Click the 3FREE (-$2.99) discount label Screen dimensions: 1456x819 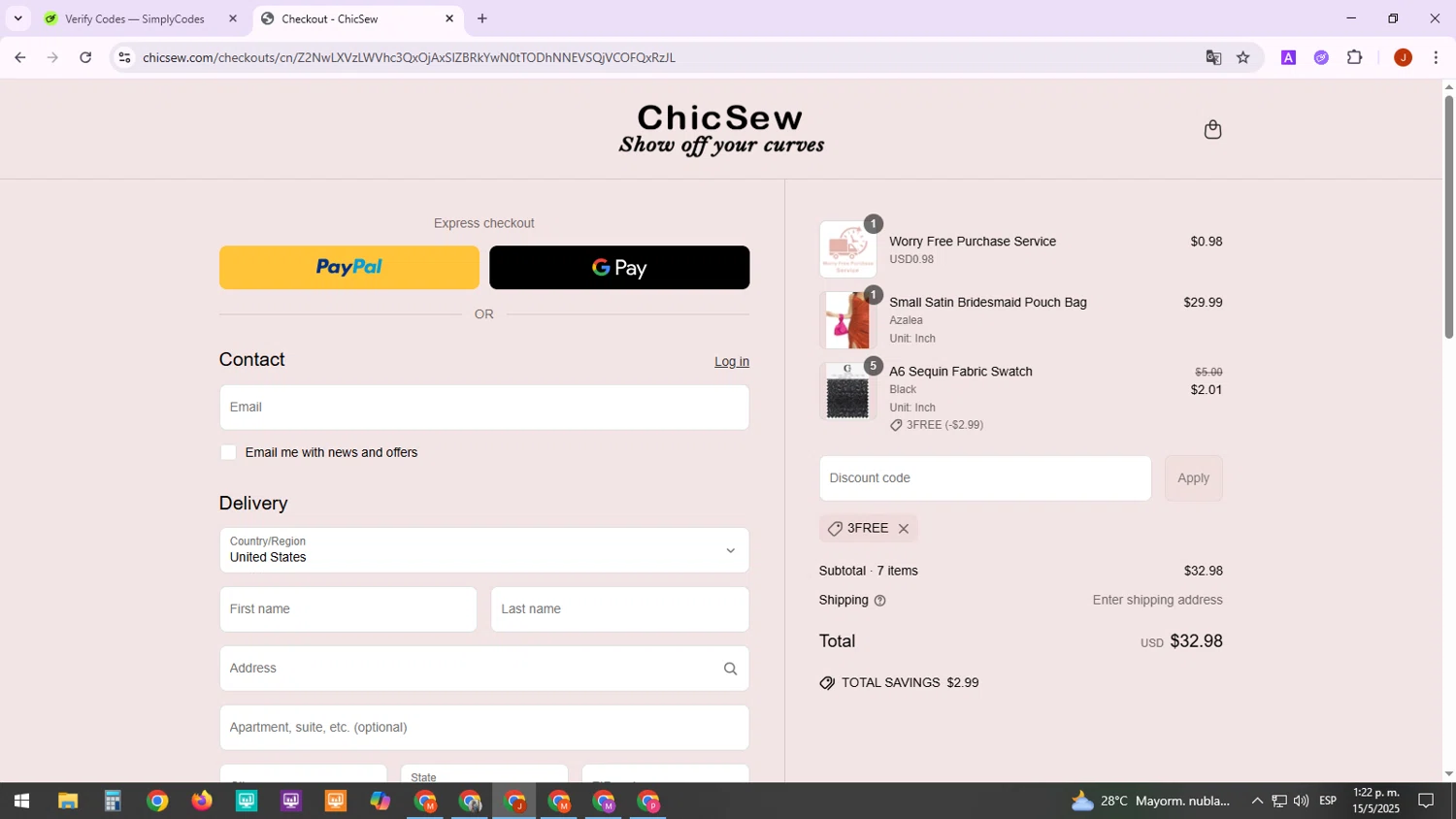click(937, 425)
